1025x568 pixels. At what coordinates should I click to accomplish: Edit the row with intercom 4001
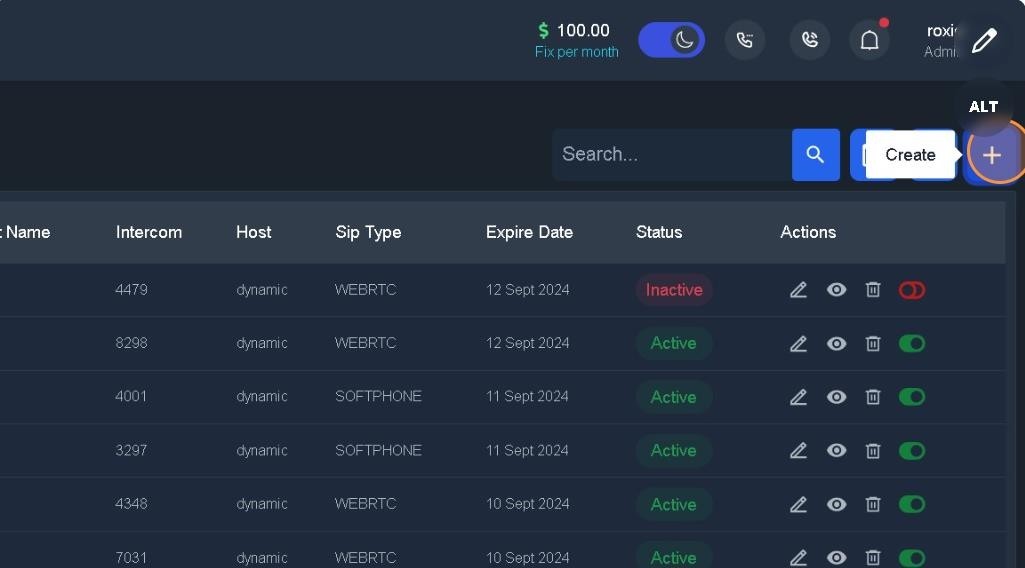[798, 397]
